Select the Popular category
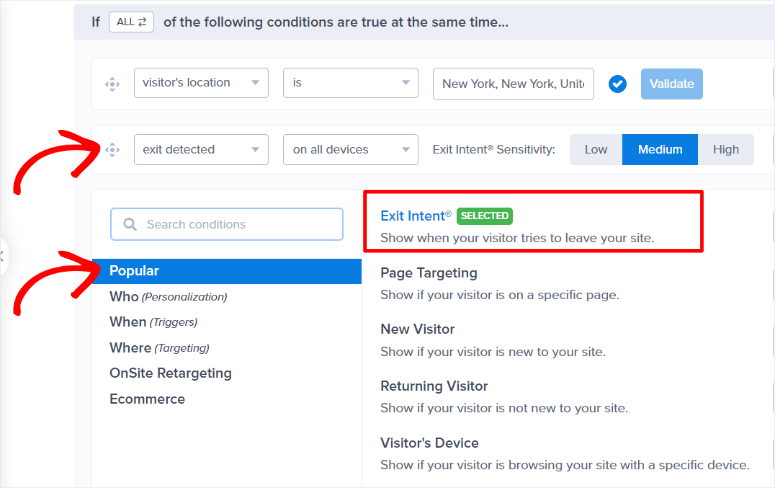This screenshot has width=775, height=488. pos(134,271)
